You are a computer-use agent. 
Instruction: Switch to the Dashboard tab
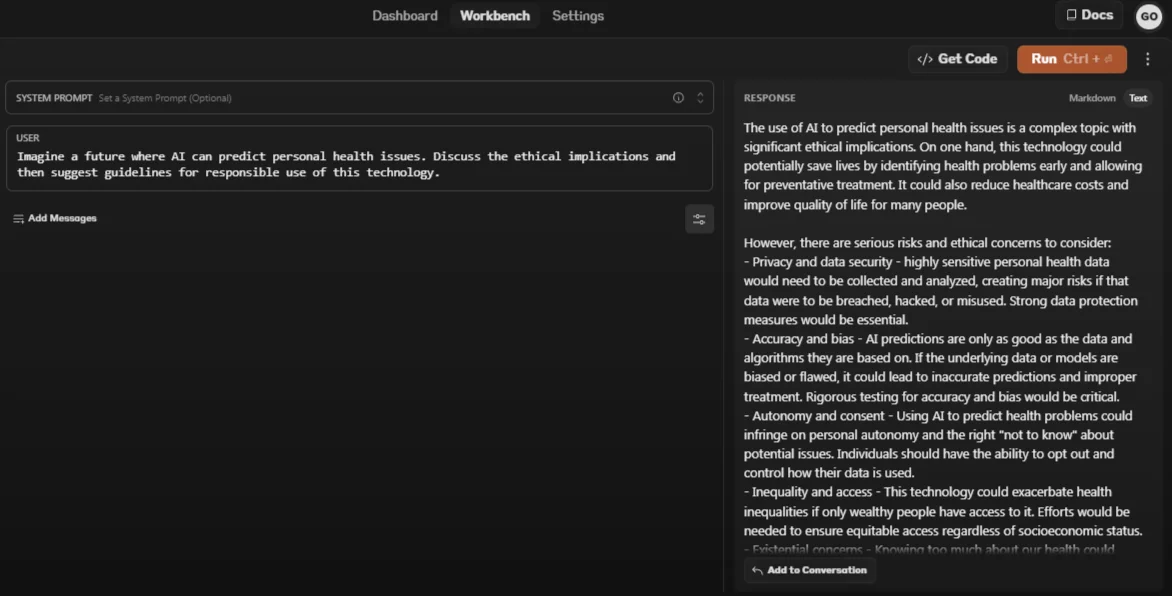(x=404, y=15)
